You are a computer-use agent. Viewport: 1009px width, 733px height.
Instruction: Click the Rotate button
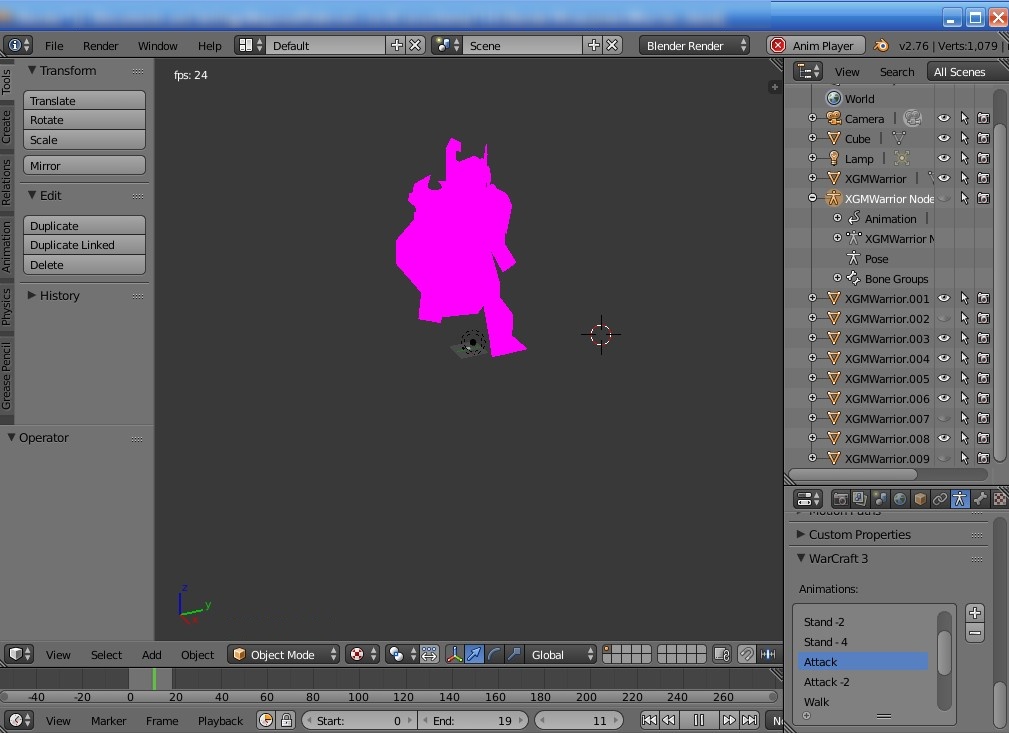(84, 120)
